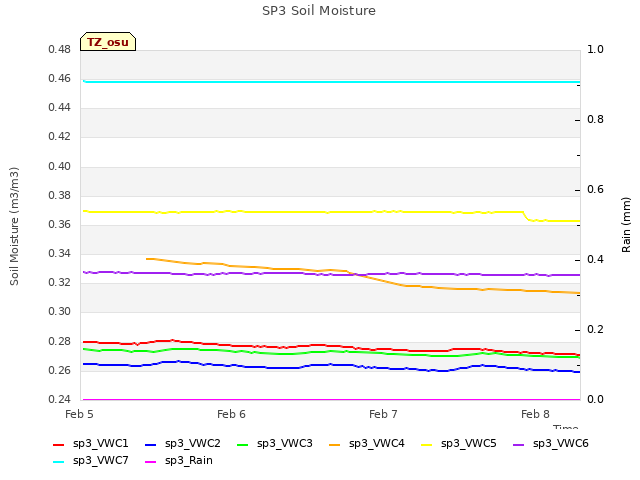Click the 0.42 left axis tick label
The height and width of the screenshot is (480, 640).
[x=60, y=137]
